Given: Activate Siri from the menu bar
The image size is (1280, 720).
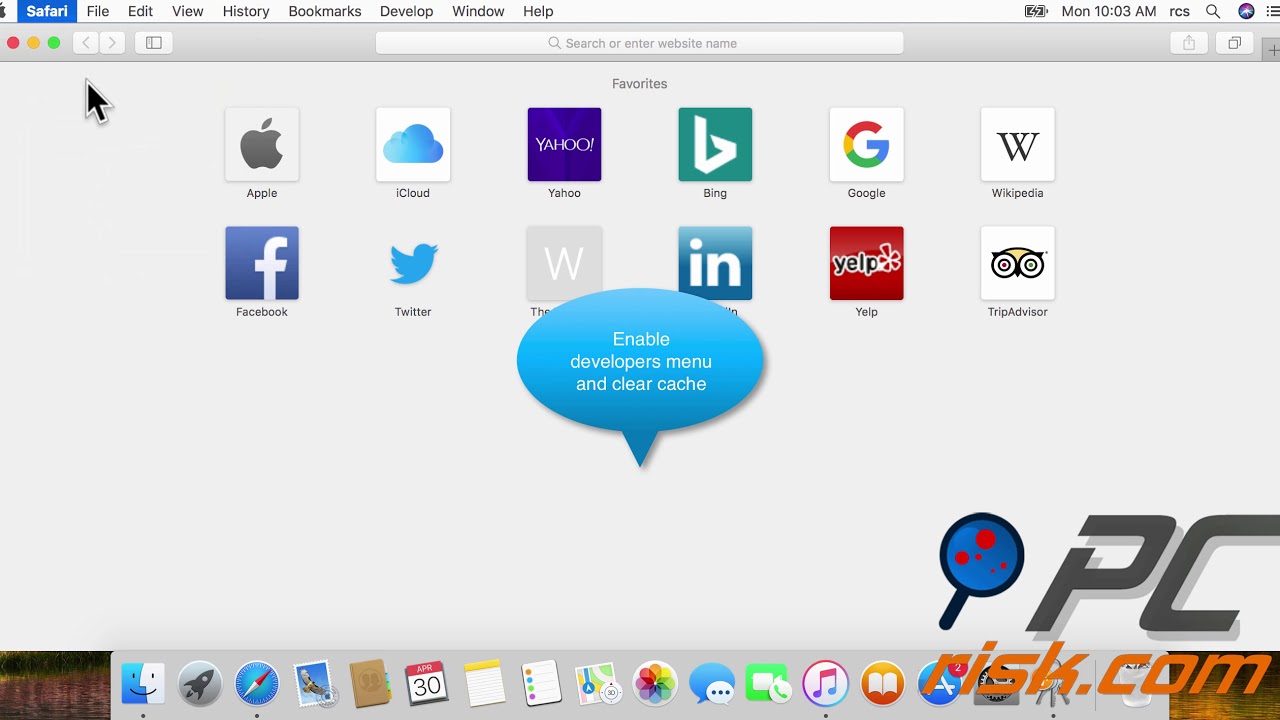Looking at the screenshot, I should click(1246, 11).
